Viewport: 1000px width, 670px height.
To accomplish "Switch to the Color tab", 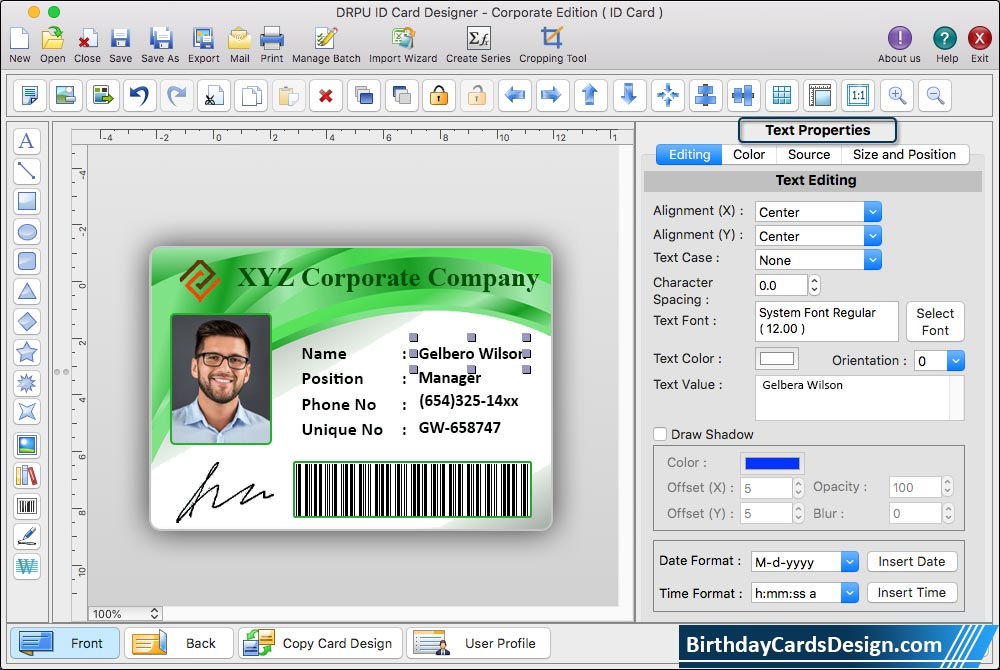I will [749, 154].
